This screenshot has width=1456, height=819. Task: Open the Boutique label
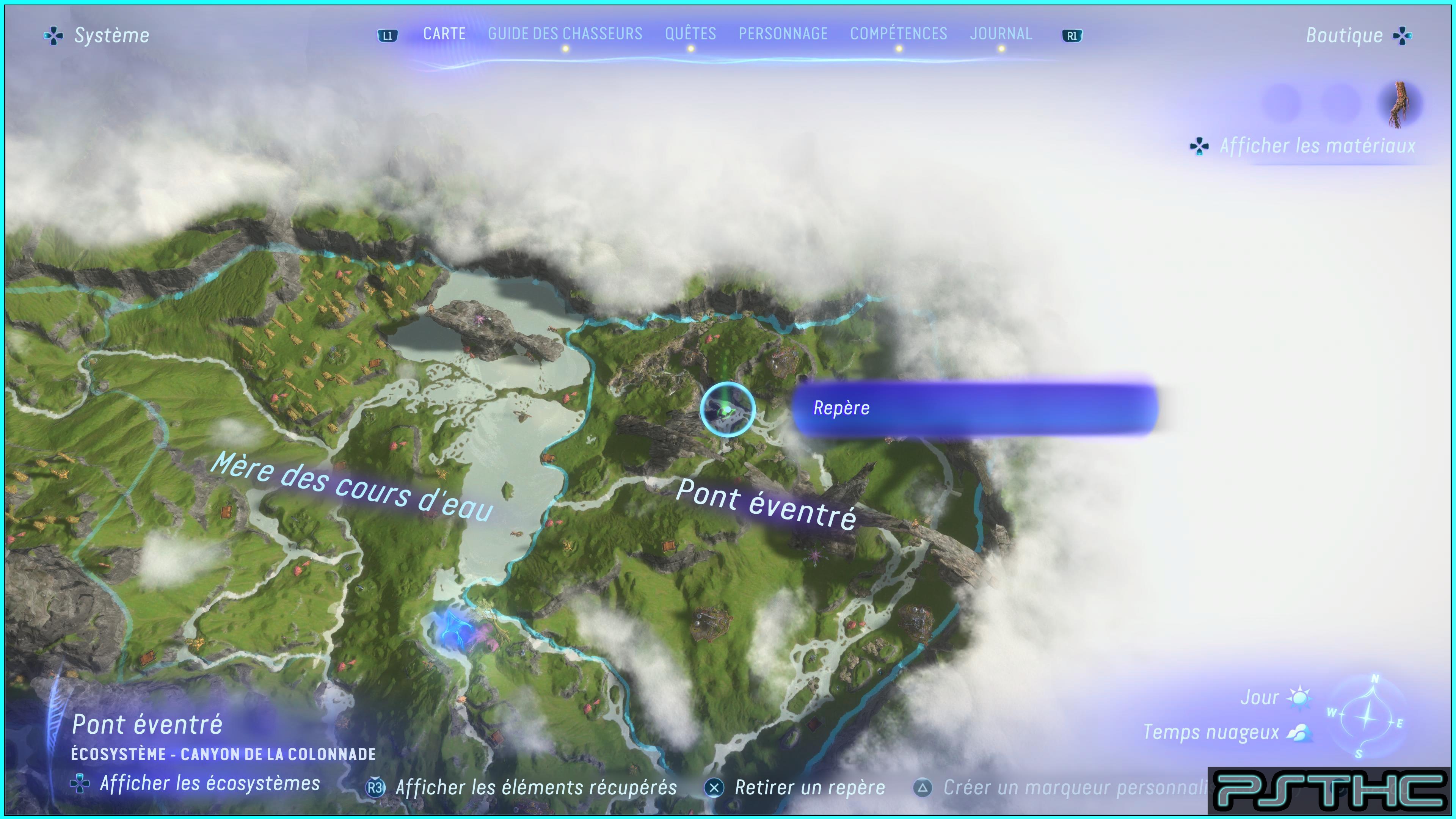coord(1344,36)
